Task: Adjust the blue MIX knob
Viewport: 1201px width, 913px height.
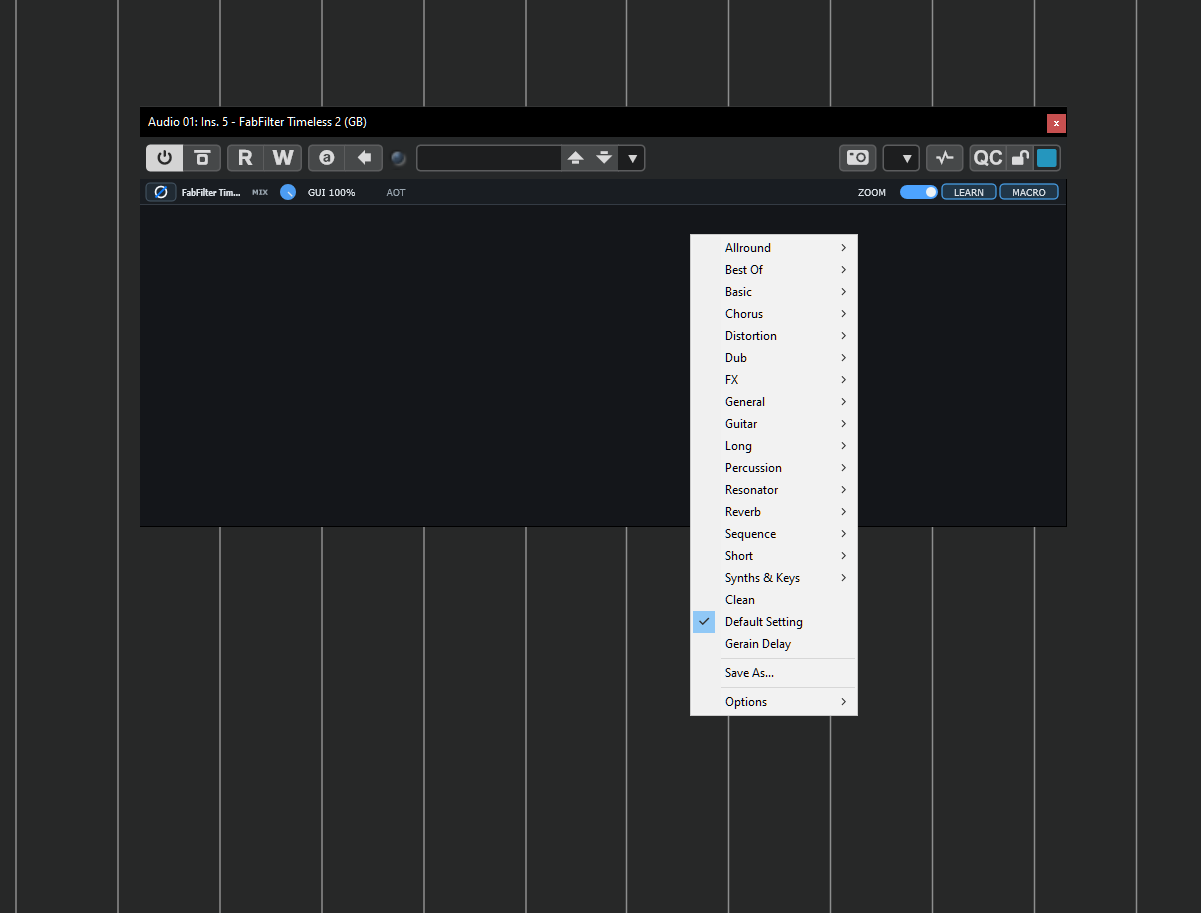Action: [x=288, y=192]
